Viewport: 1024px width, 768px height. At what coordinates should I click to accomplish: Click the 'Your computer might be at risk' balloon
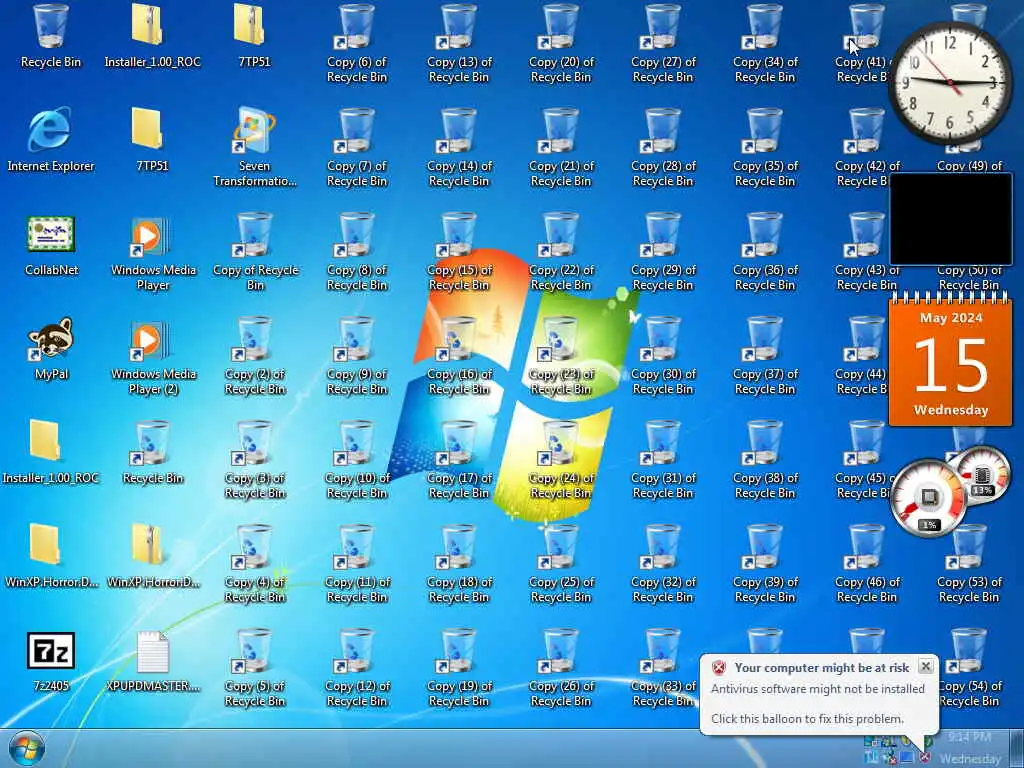pos(819,694)
